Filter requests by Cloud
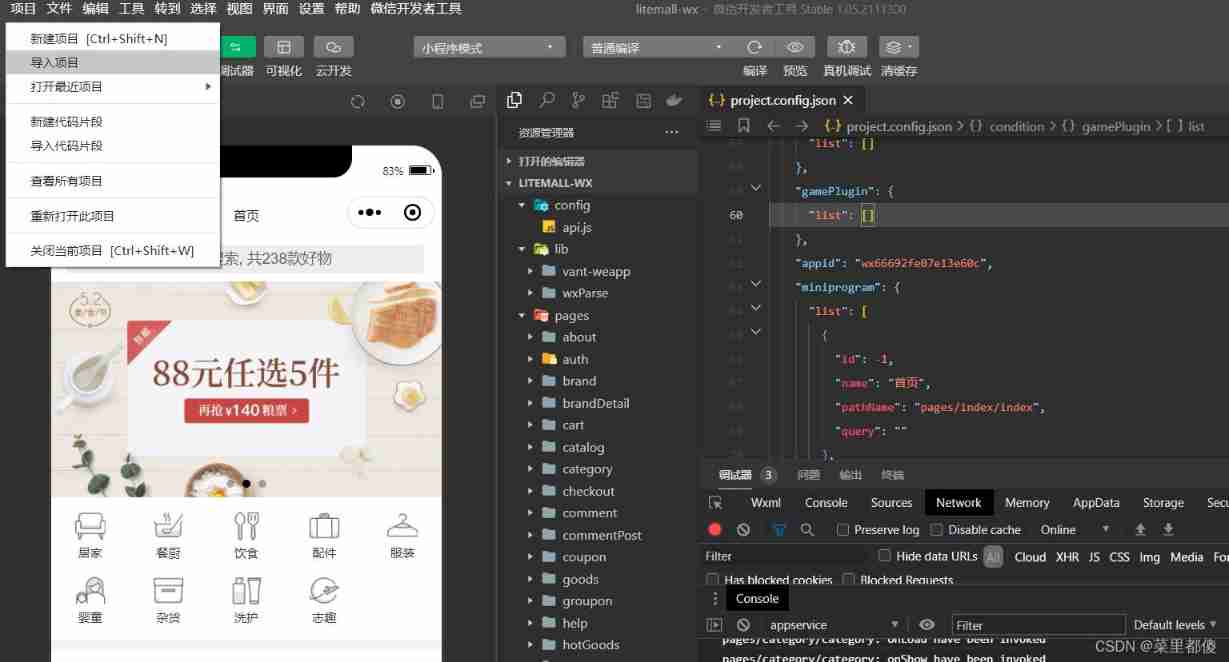 [1030, 557]
